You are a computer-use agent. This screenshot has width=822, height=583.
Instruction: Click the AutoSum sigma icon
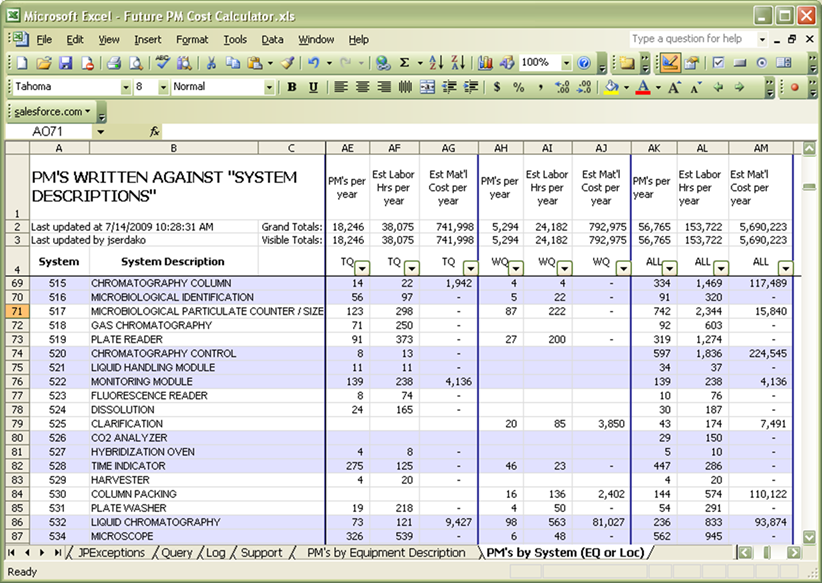point(404,63)
